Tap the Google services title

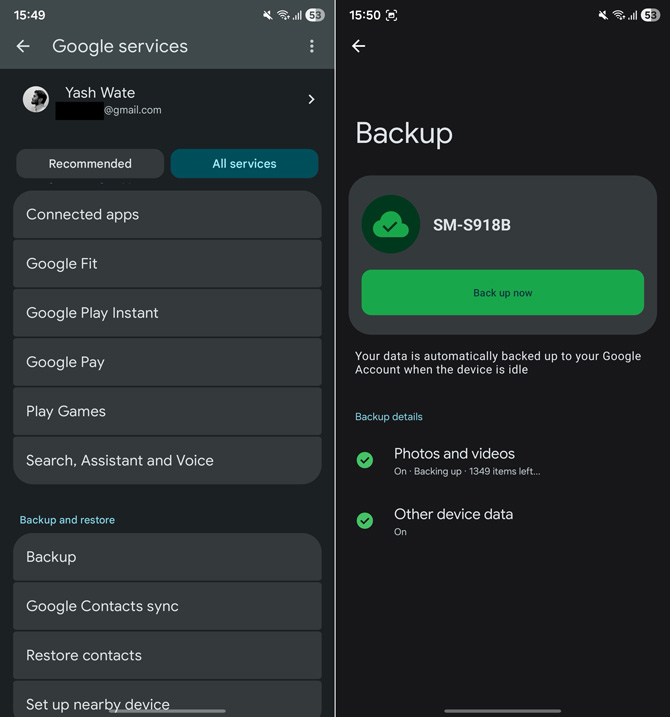pyautogui.click(x=120, y=46)
